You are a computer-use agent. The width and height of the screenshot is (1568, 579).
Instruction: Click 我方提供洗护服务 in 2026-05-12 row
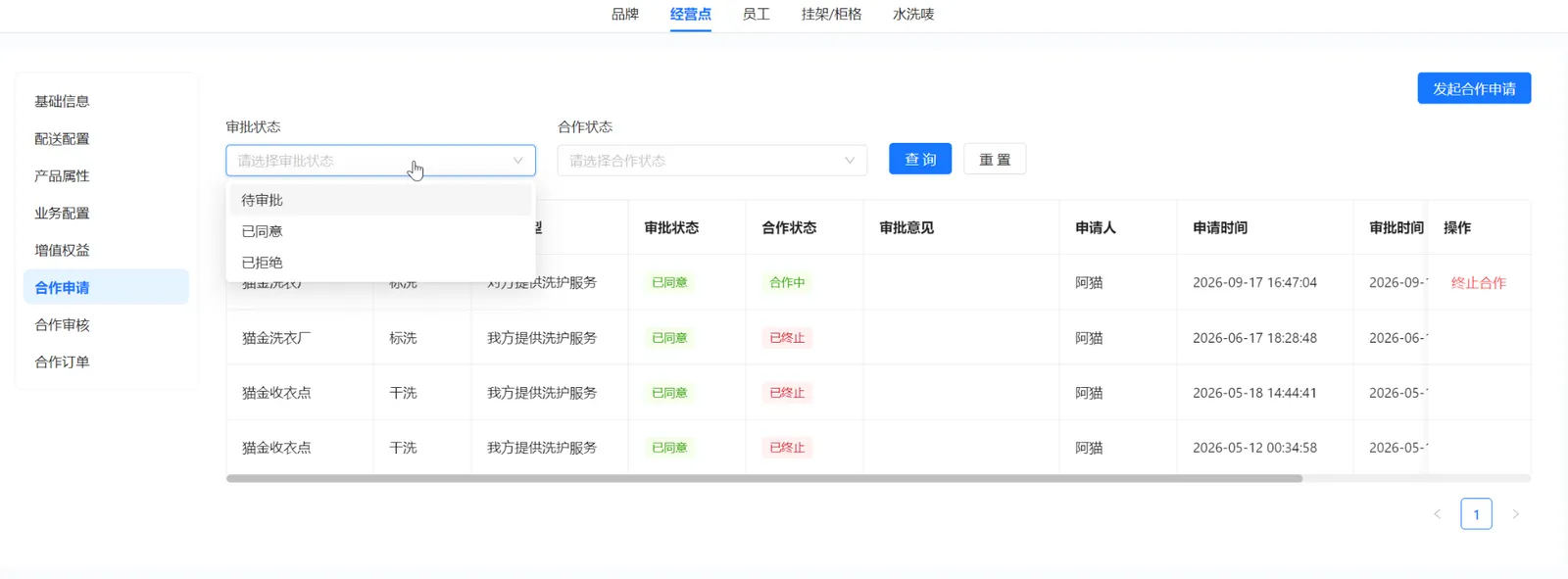(x=542, y=448)
